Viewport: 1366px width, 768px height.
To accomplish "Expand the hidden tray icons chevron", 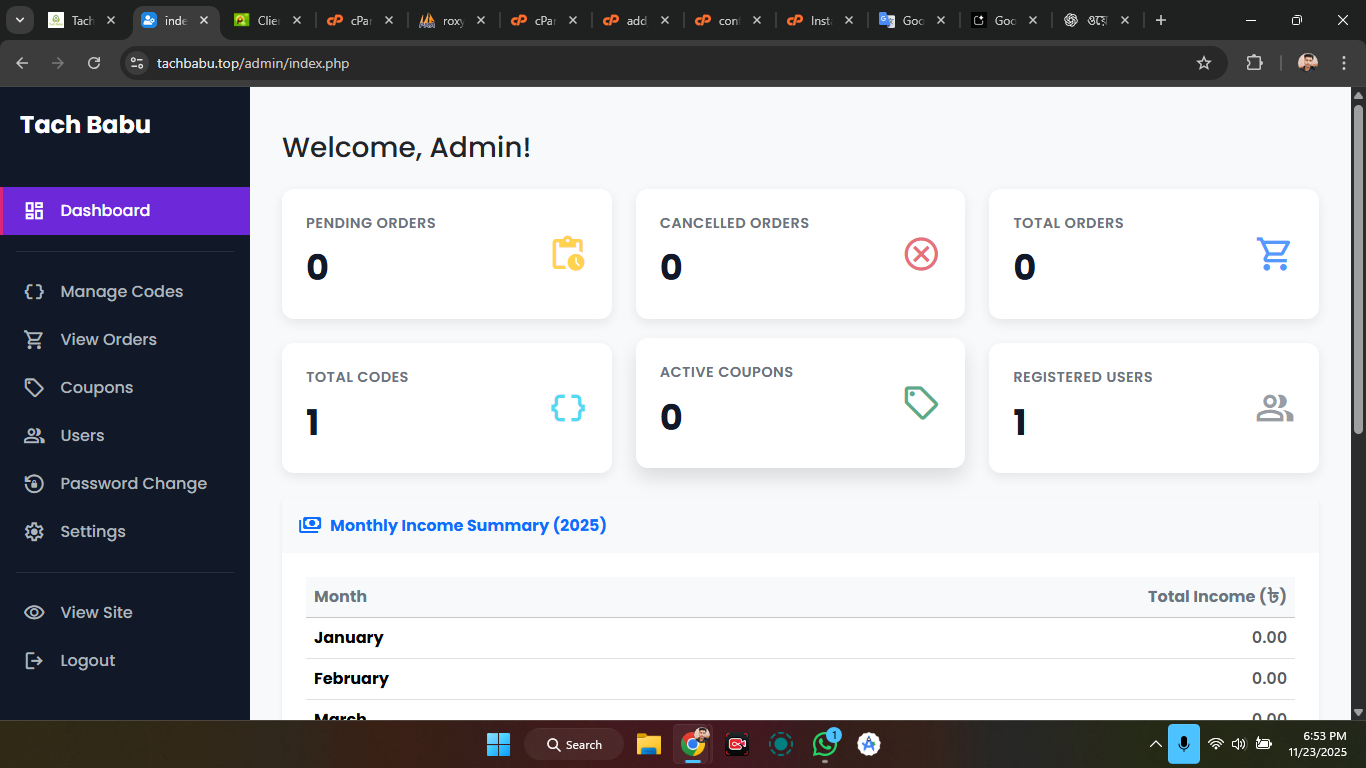I will (x=1155, y=744).
